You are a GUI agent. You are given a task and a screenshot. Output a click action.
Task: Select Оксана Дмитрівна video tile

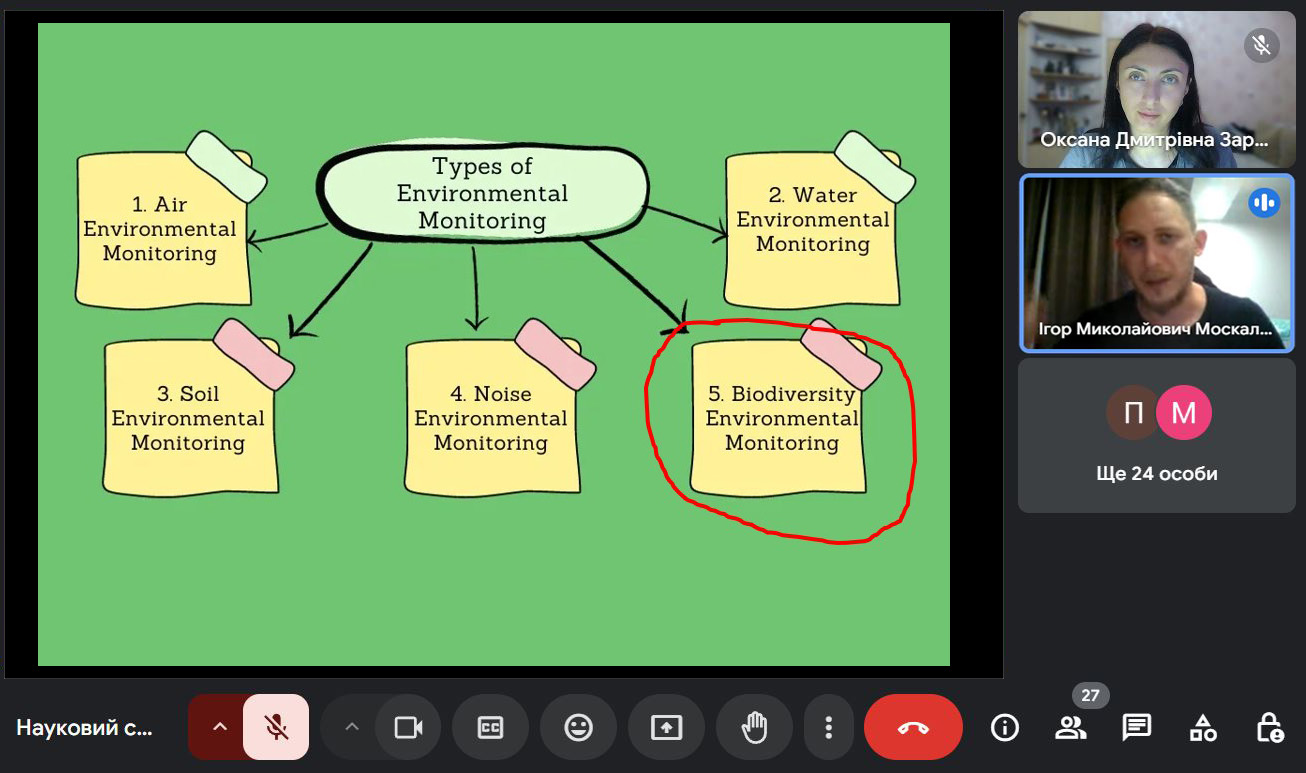point(1157,90)
